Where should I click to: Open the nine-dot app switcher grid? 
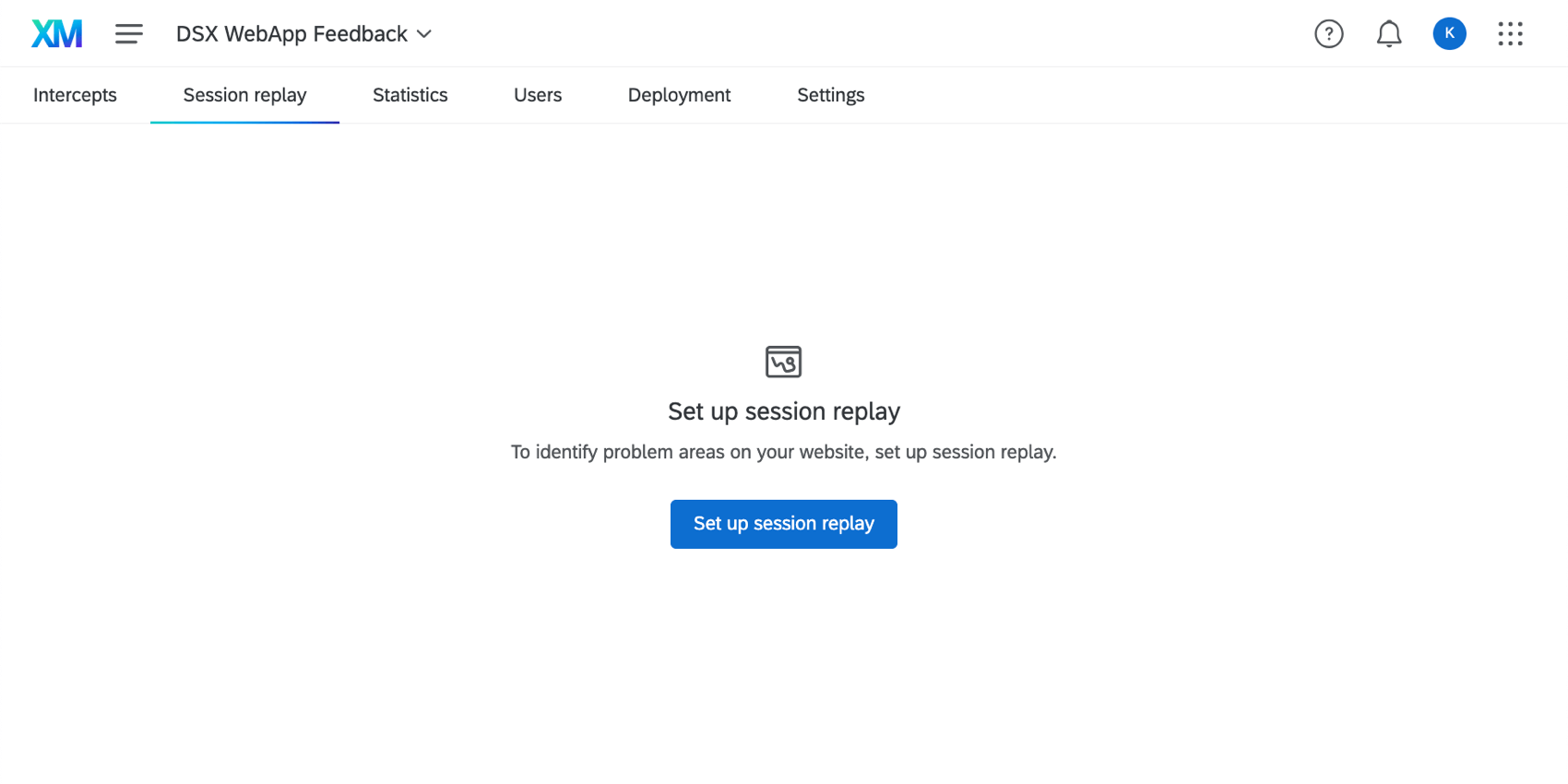(x=1510, y=34)
